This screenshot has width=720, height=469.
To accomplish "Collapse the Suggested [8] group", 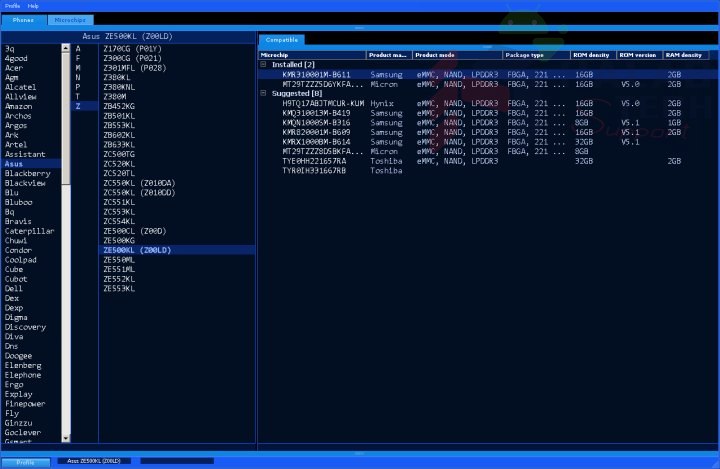I will [263, 93].
